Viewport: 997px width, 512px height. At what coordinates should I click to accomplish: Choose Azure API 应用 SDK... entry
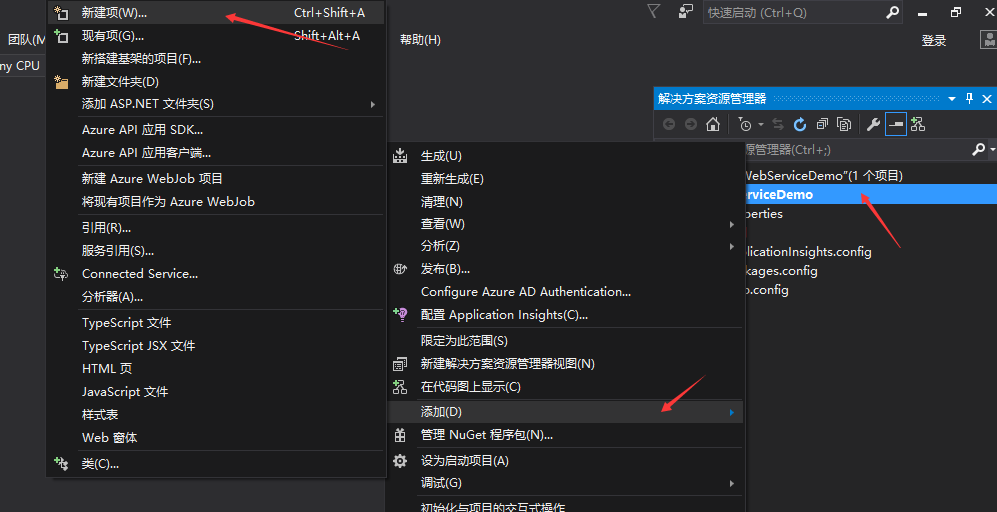(x=216, y=130)
